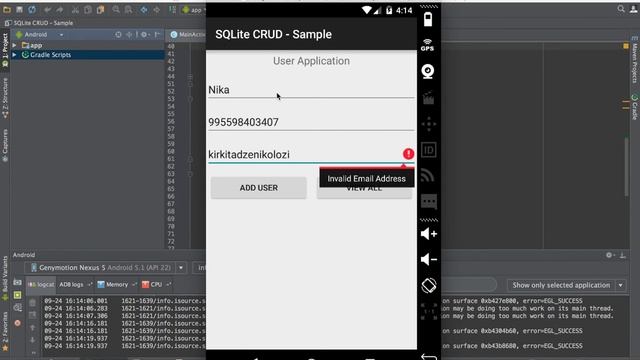Click the Genymotion remote control arrows icon
The width and height of the screenshot is (640, 360).
[x=429, y=124]
